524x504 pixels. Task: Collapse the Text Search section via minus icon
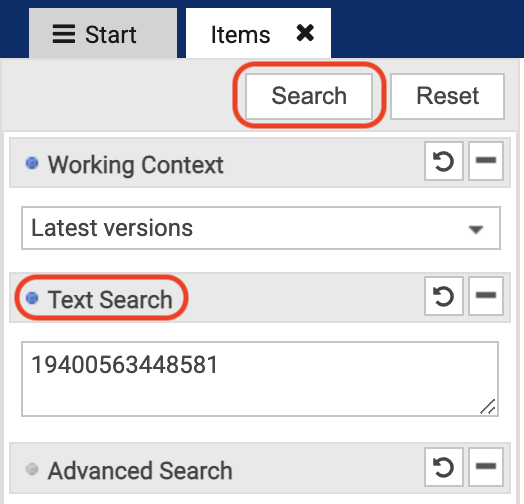pos(486,296)
